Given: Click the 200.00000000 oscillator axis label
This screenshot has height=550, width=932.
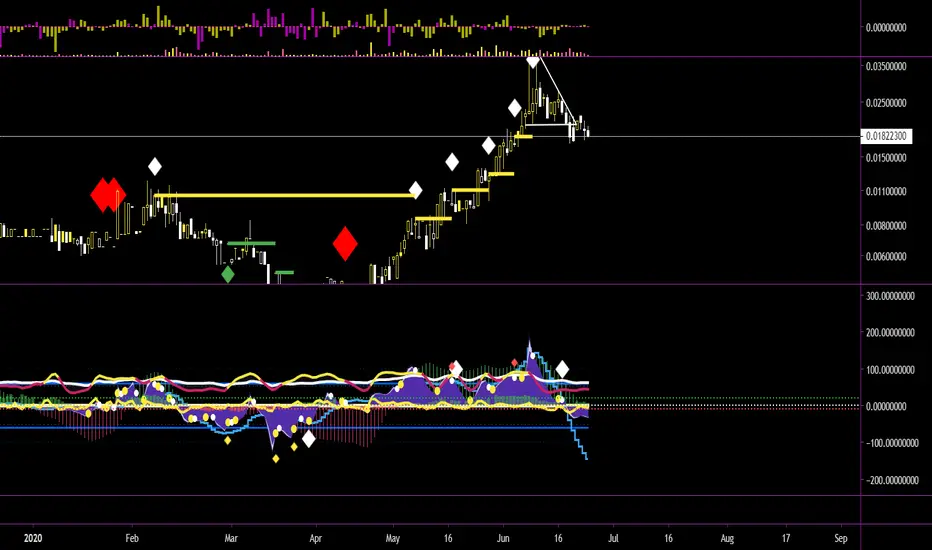Looking at the screenshot, I should tap(890, 333).
